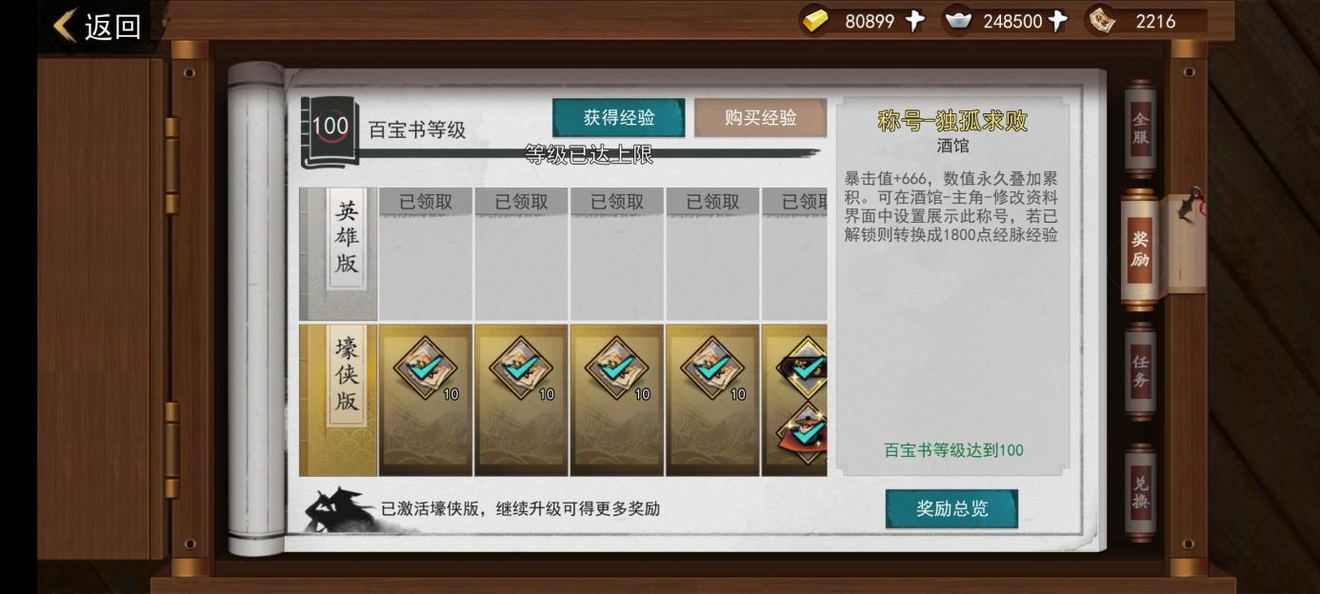This screenshot has width=1320, height=594.
Task: Switch to the 任务 side tab
Action: tap(1140, 371)
